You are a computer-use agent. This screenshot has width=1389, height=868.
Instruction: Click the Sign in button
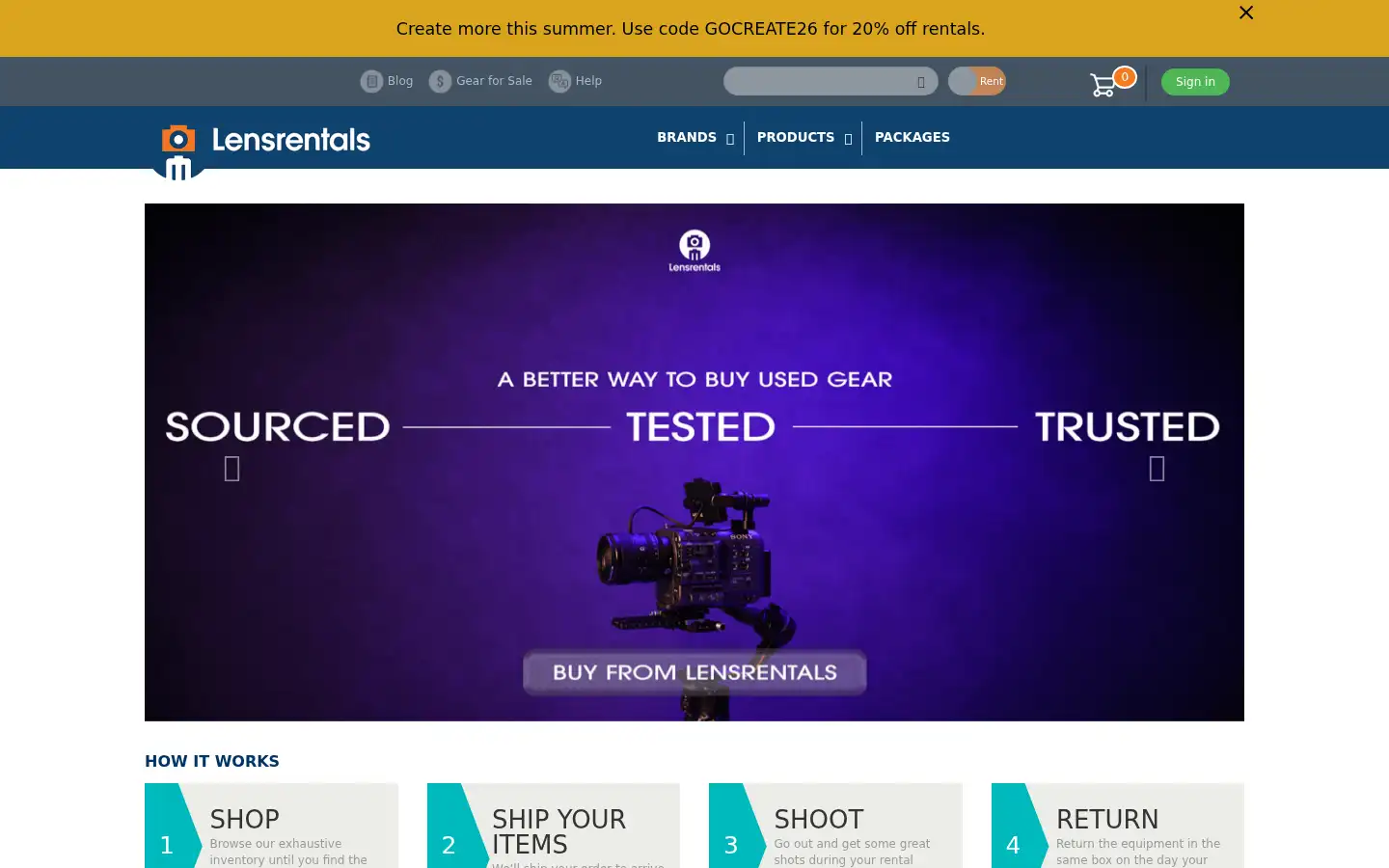coord(1195,82)
